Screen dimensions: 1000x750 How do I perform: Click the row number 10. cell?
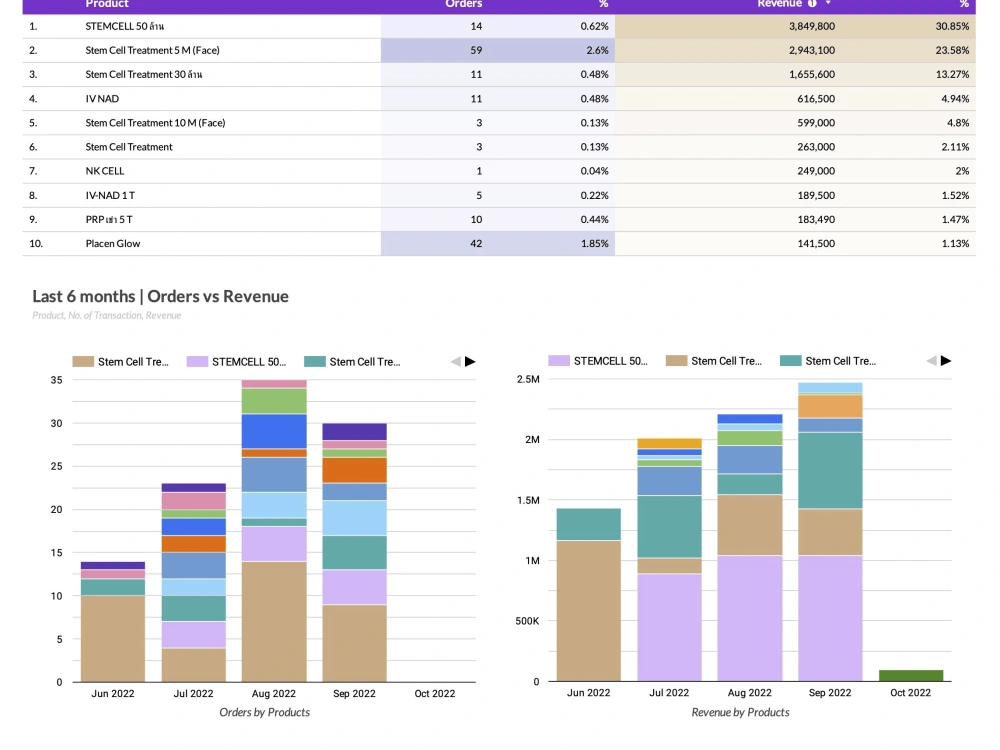pyautogui.click(x=36, y=244)
